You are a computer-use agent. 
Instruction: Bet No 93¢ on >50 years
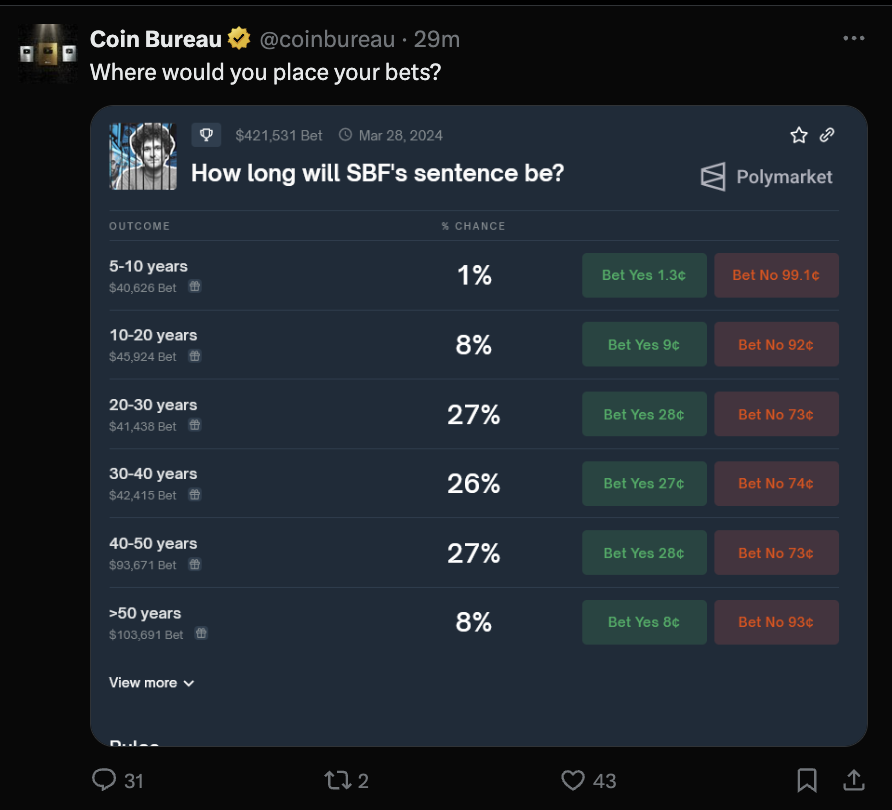776,622
